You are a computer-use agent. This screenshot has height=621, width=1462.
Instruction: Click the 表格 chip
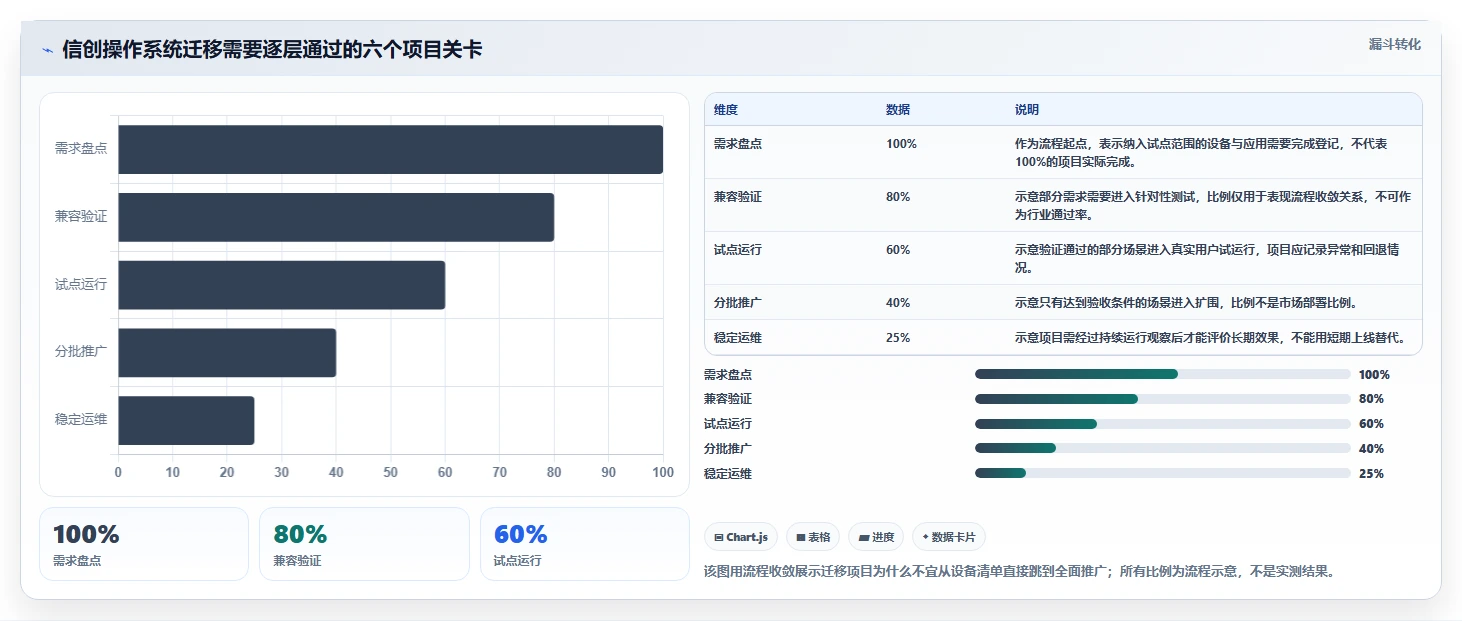pos(813,537)
